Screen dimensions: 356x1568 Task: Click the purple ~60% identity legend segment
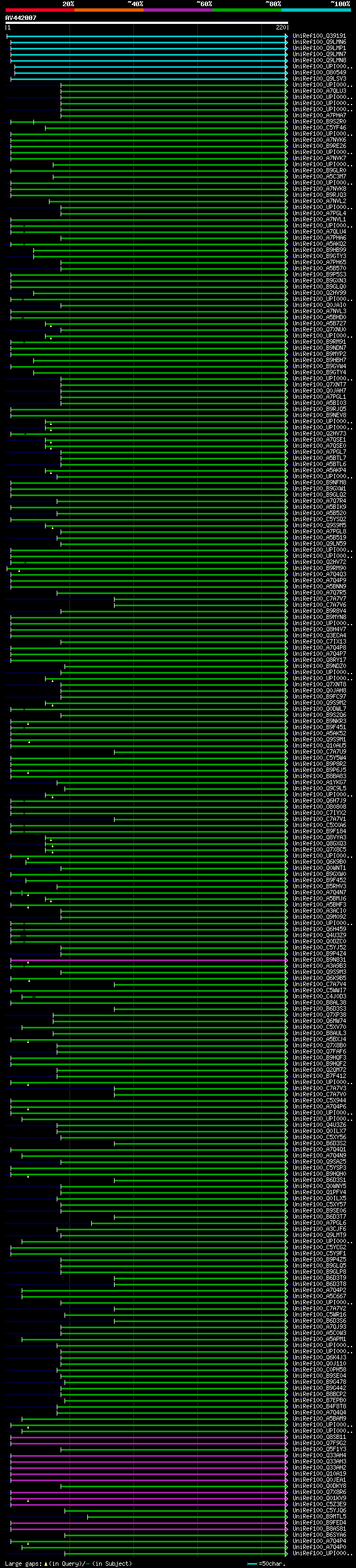tap(177, 10)
